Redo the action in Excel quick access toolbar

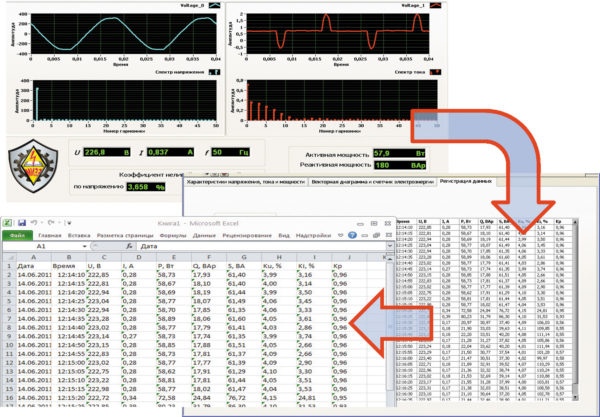click(x=51, y=223)
